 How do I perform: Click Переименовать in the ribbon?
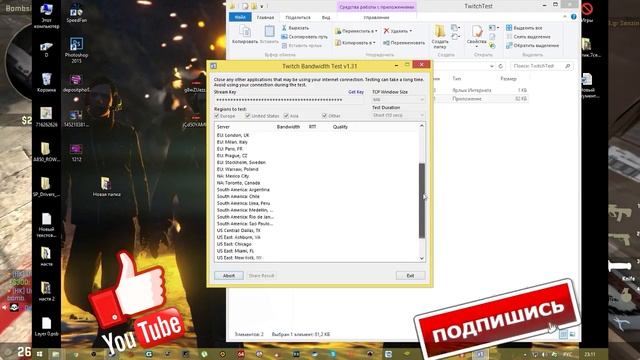404,42
